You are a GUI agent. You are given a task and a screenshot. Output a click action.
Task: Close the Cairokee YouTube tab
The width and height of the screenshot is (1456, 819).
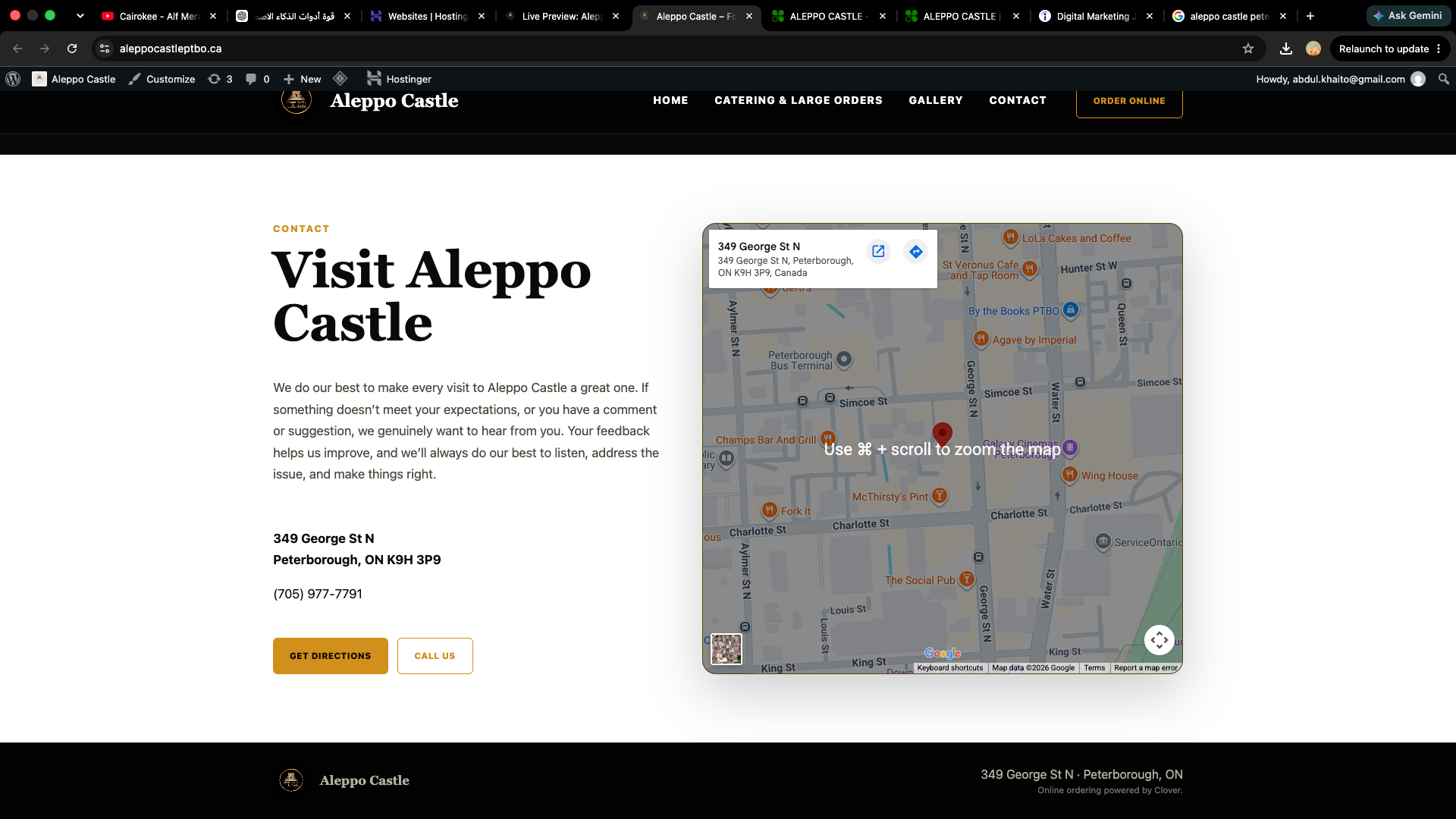tap(213, 16)
